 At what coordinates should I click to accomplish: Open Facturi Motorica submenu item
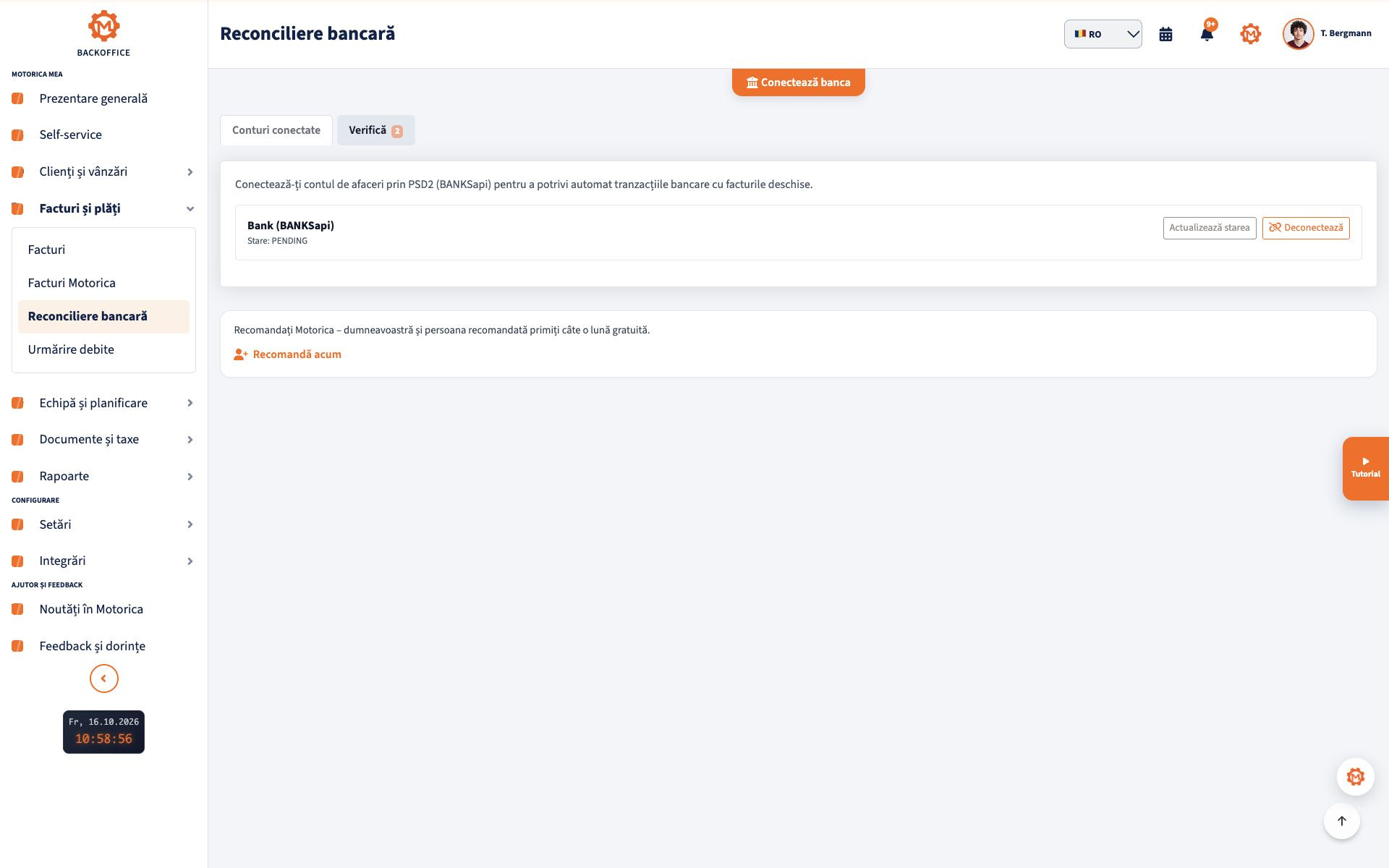(103, 283)
